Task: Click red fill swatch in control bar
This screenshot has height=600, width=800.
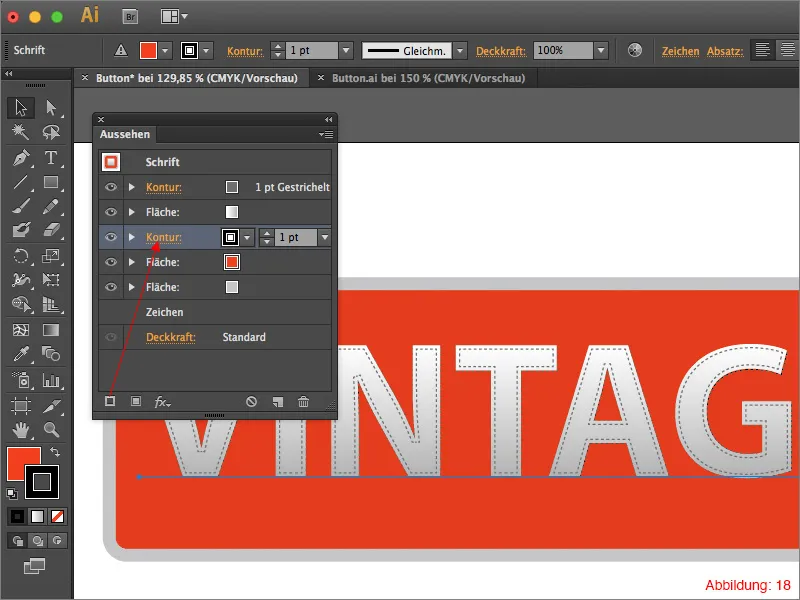Action: [148, 51]
